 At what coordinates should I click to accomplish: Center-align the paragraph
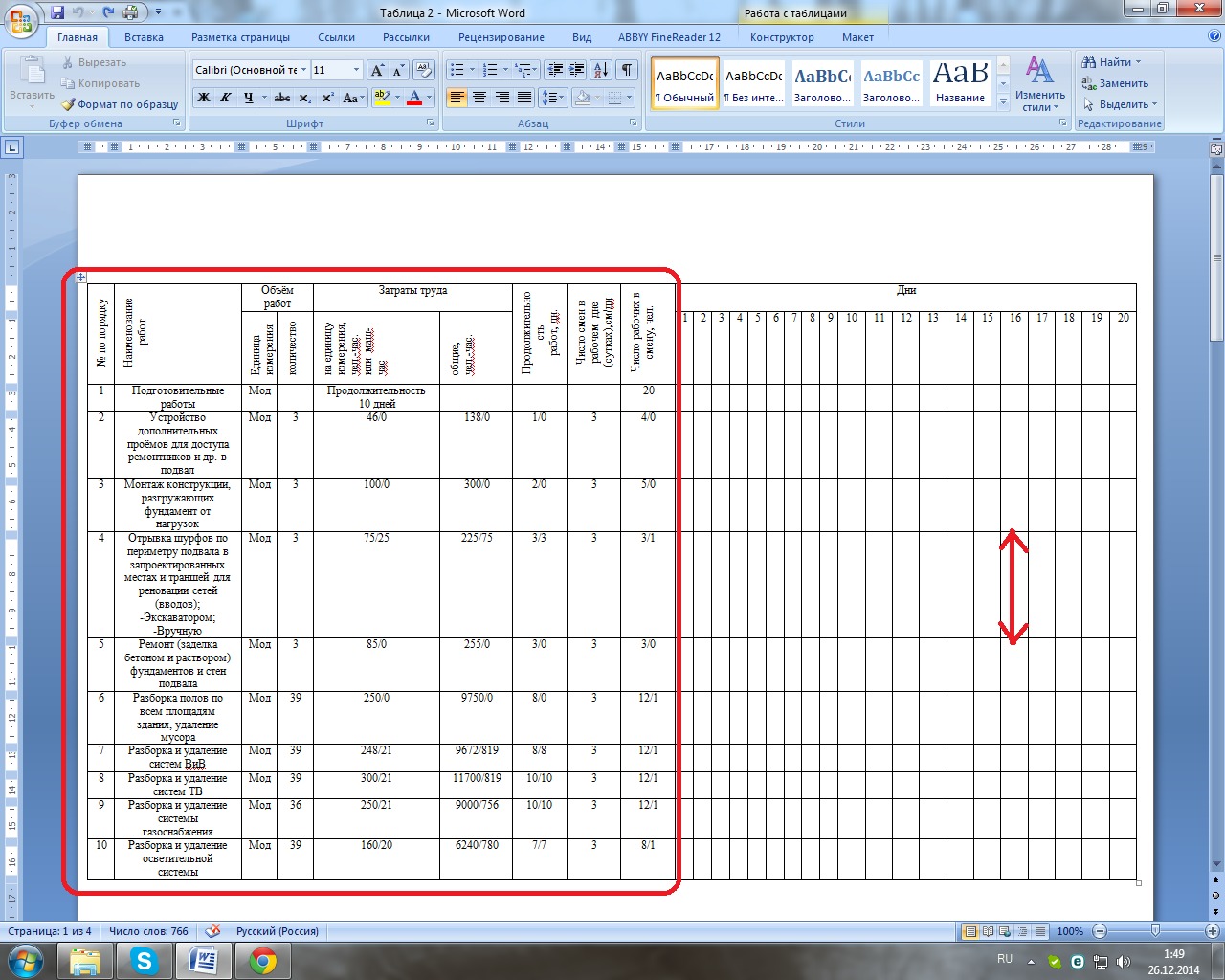click(x=479, y=98)
